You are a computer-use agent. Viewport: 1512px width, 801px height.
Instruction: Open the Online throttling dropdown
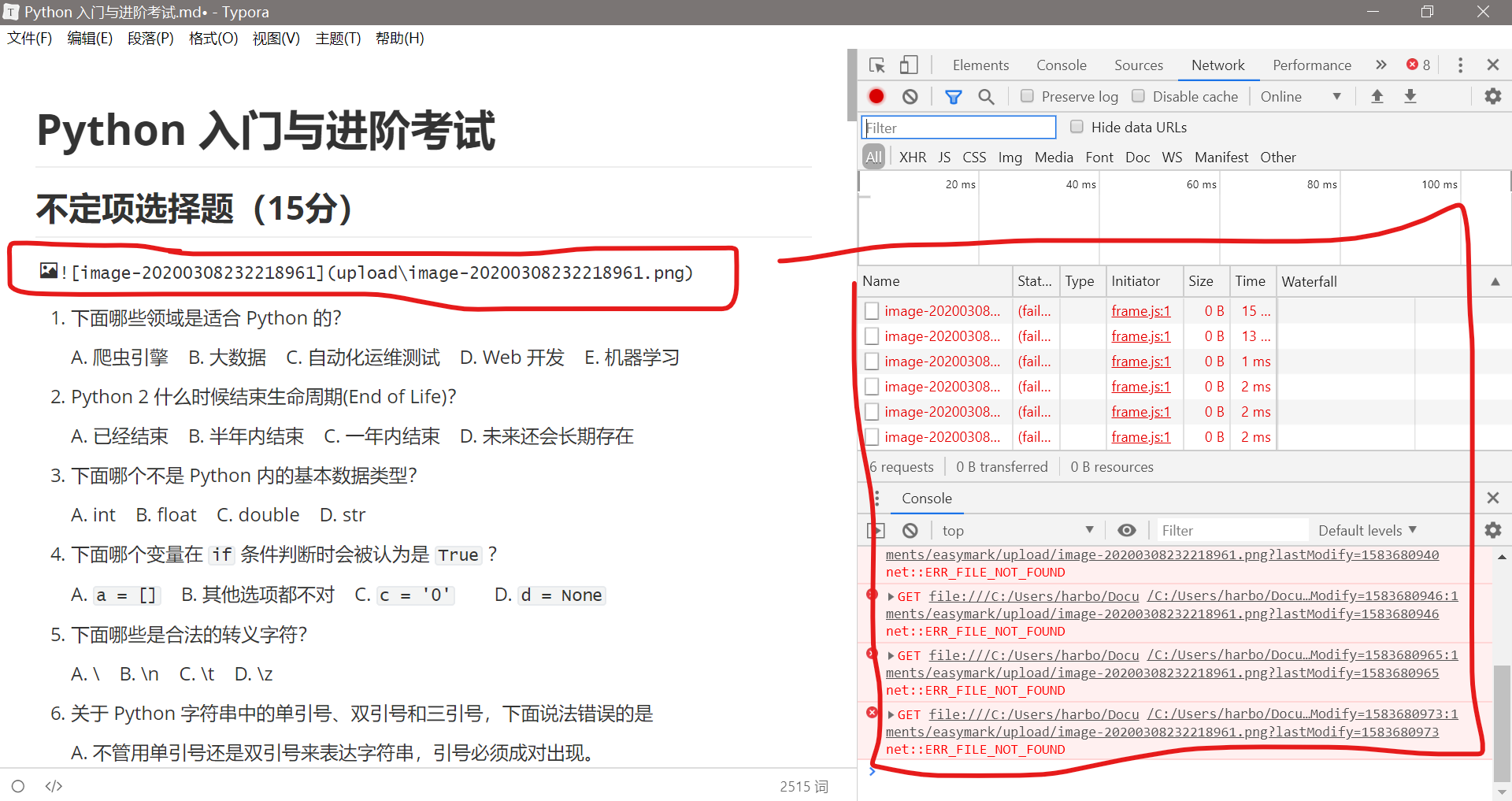(x=1299, y=96)
